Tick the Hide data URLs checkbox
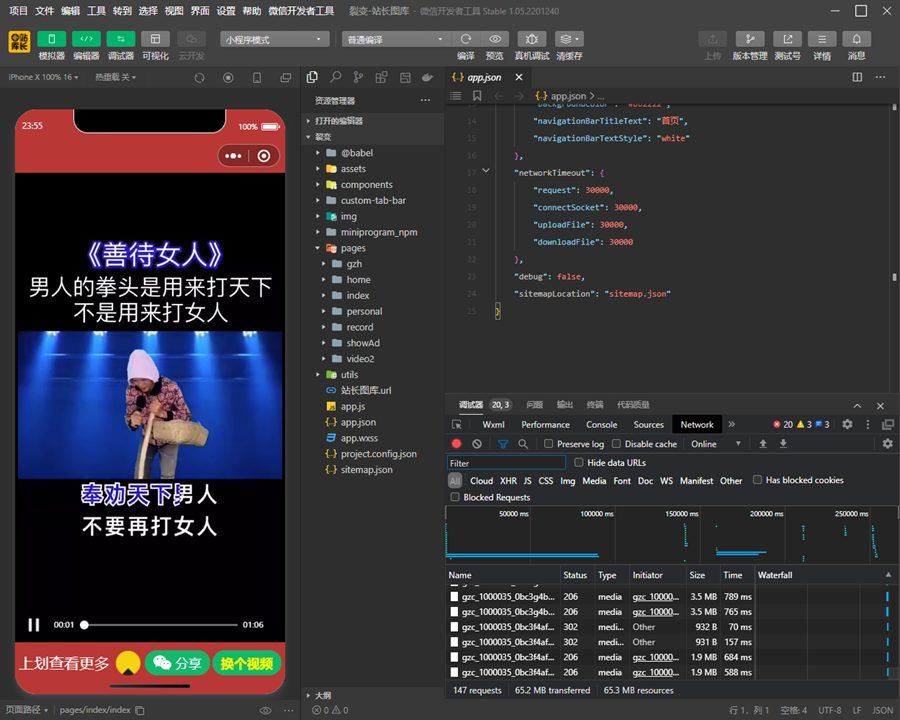Viewport: 900px width, 720px height. coord(579,463)
